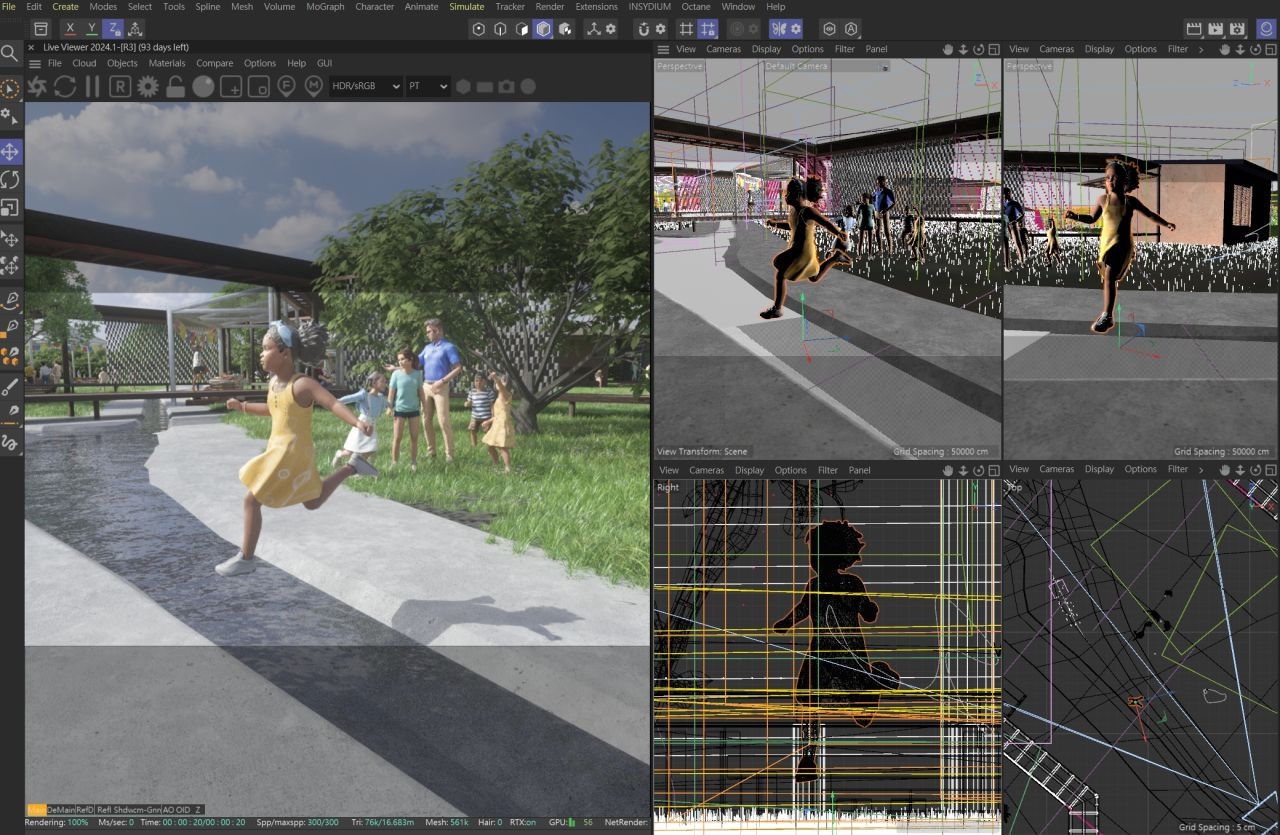
Task: Open the HDR/sRGB color space dropdown
Action: [365, 87]
